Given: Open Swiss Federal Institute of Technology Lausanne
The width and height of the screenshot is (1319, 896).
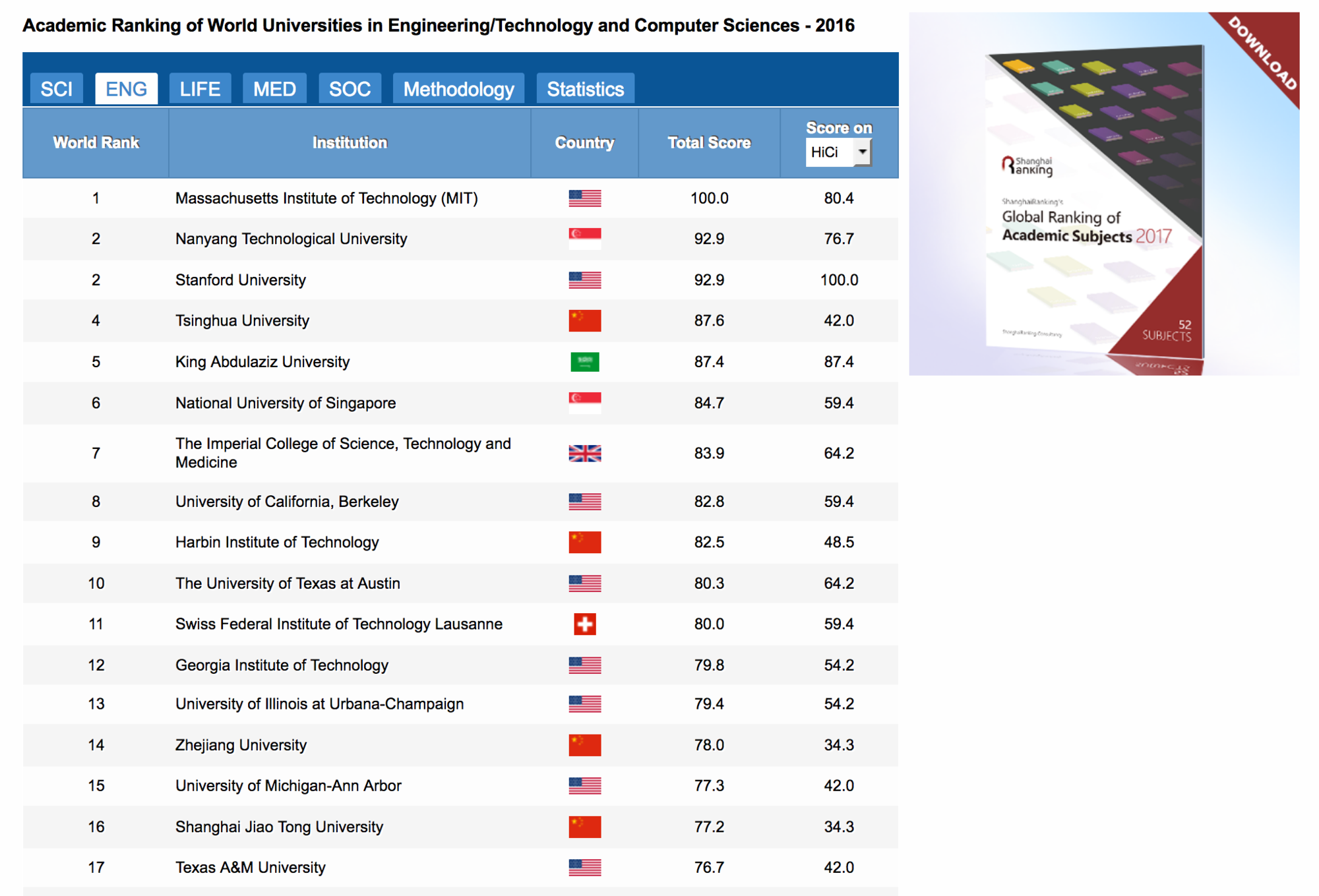Looking at the screenshot, I should coord(339,624).
